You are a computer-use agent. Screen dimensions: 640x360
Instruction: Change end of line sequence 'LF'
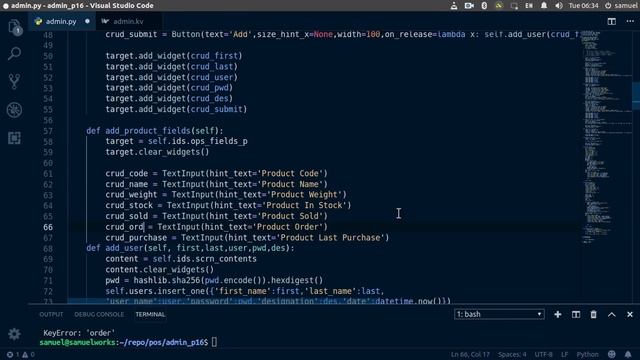point(564,354)
